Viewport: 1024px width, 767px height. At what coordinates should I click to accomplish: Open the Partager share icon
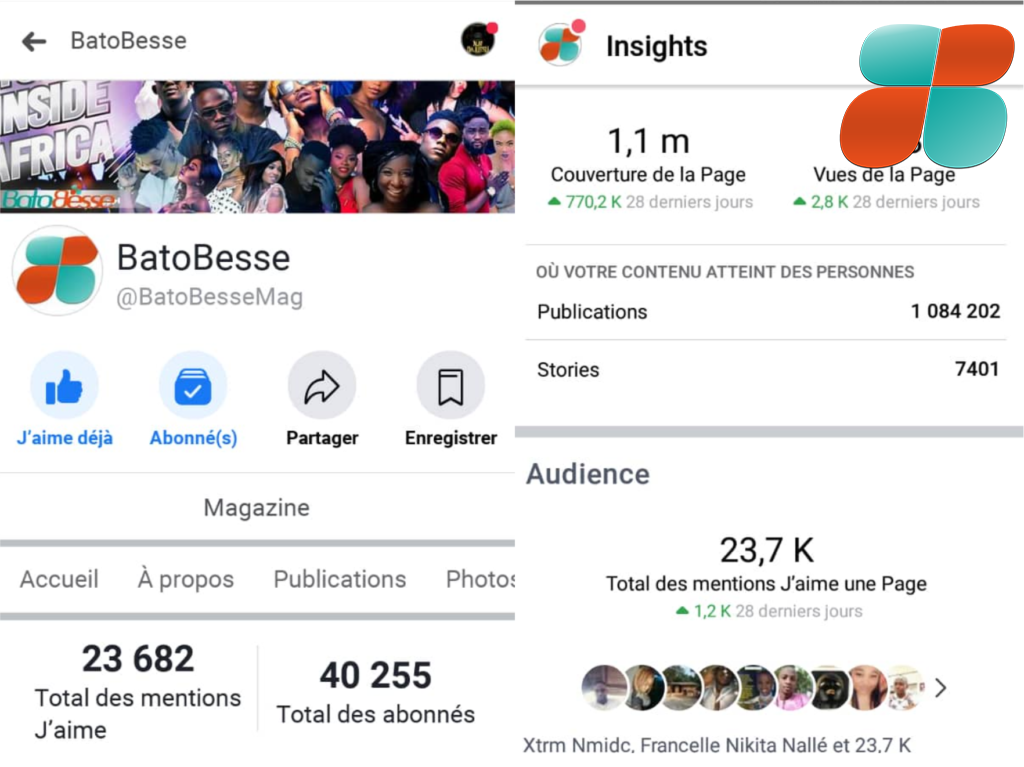322,385
